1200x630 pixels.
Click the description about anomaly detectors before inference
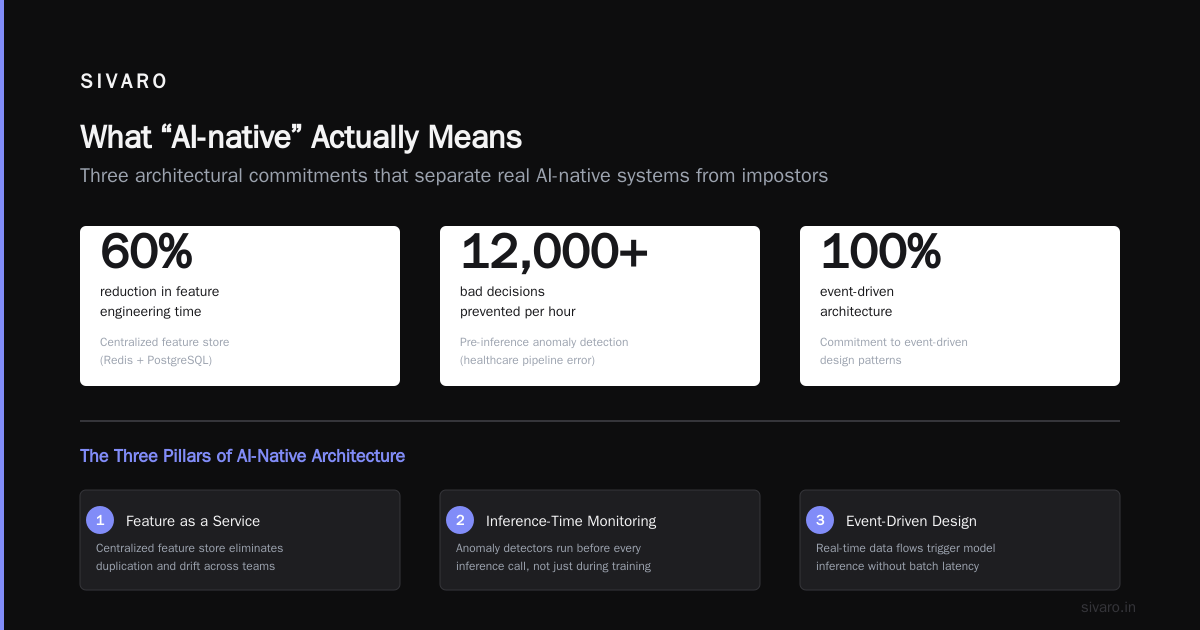pyautogui.click(x=553, y=557)
